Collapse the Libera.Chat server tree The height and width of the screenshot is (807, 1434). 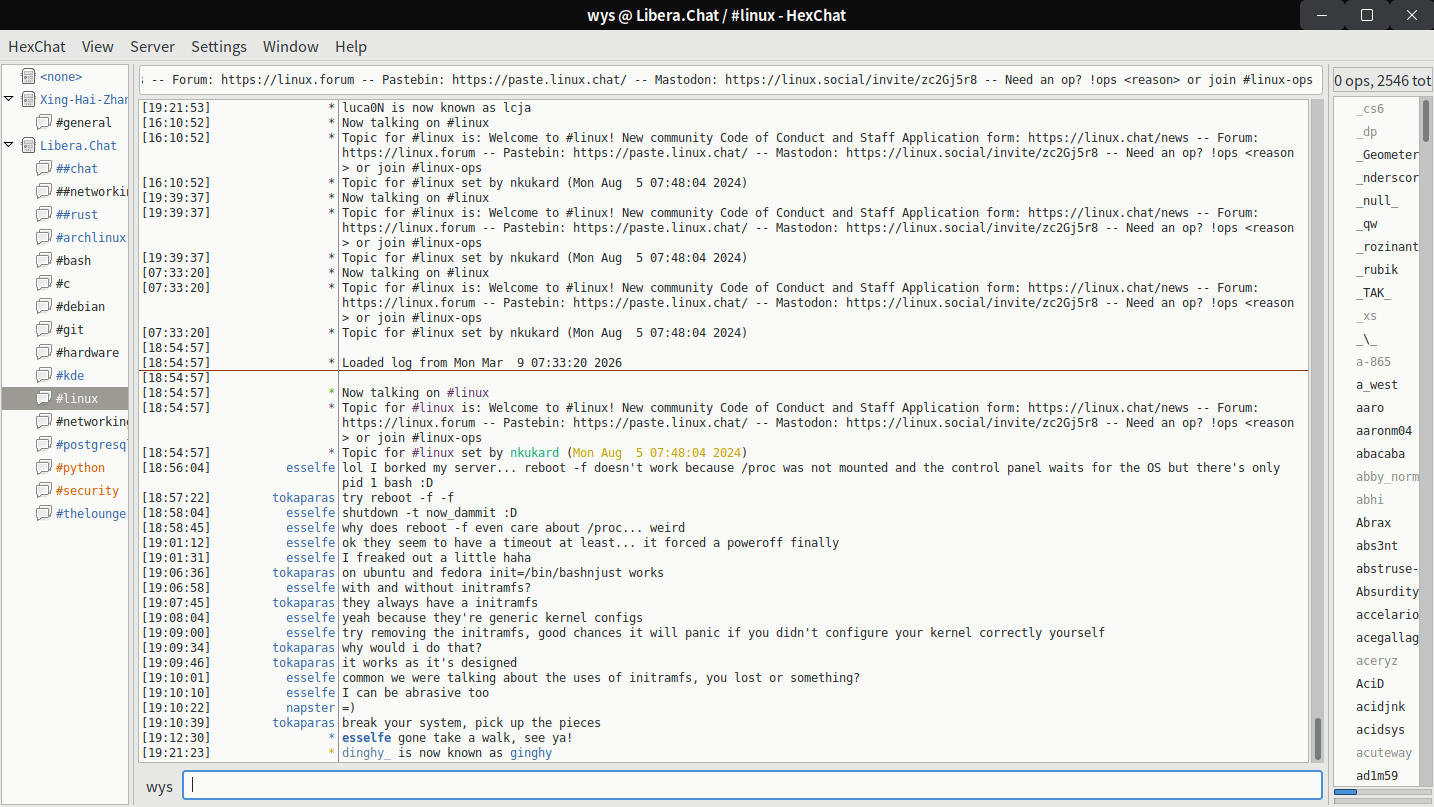click(9, 145)
